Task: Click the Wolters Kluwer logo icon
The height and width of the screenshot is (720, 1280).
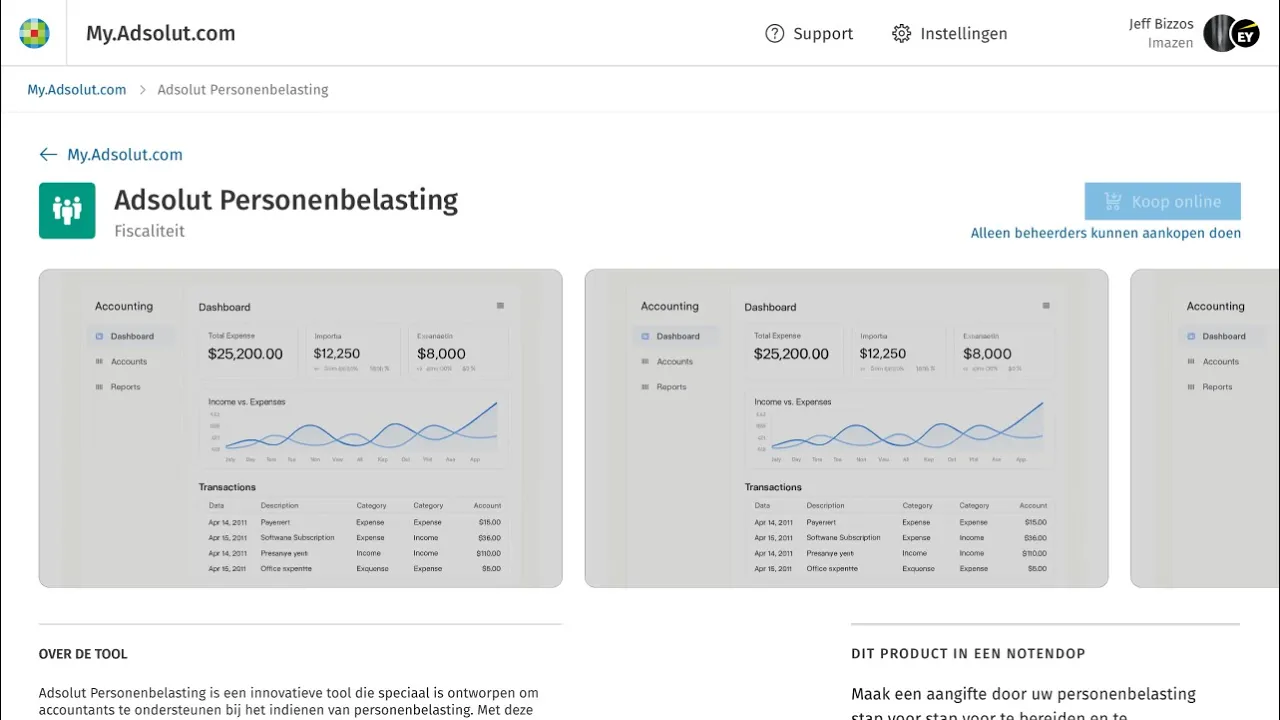Action: [34, 33]
